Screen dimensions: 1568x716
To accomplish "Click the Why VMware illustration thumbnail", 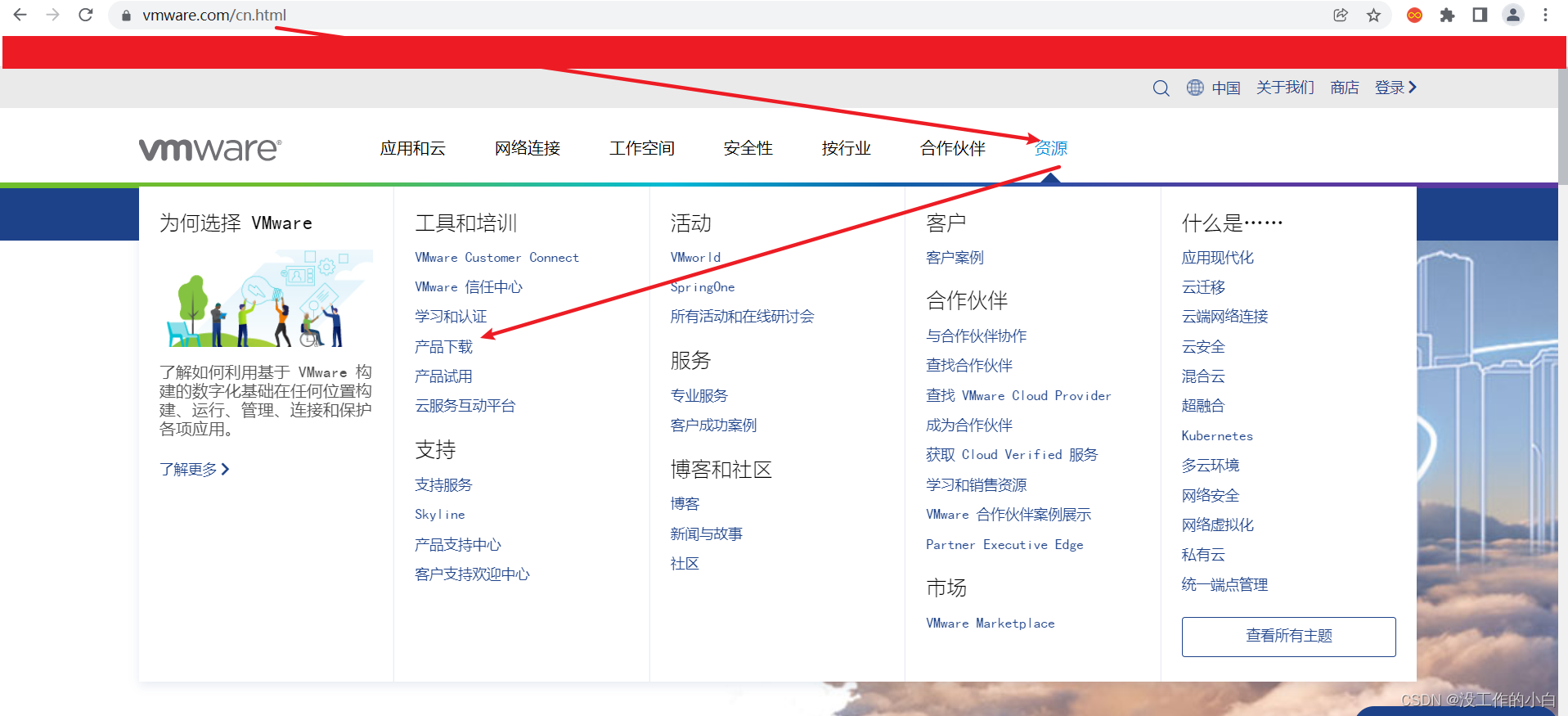I will click(267, 299).
